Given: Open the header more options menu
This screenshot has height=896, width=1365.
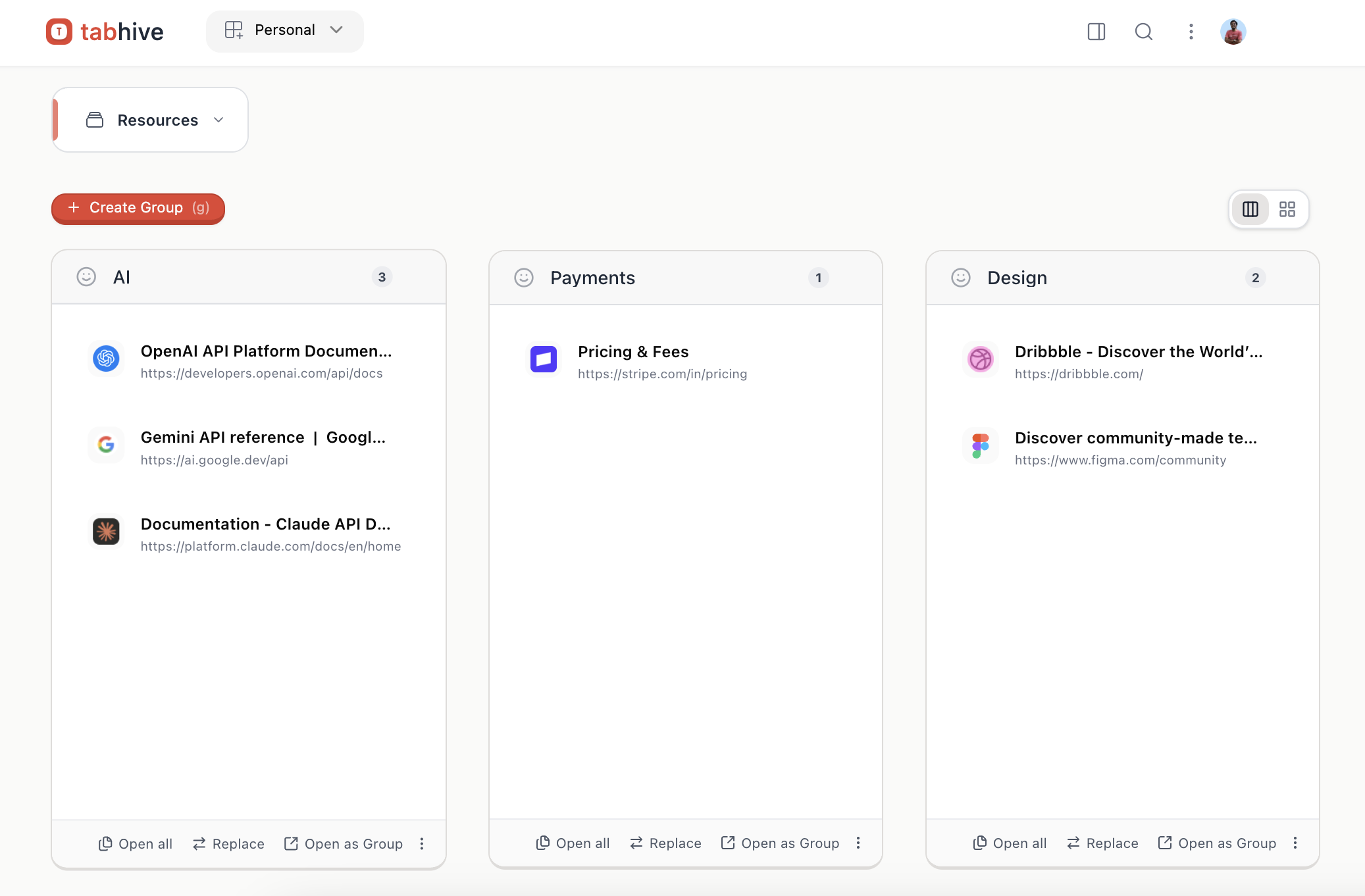Looking at the screenshot, I should click(x=1191, y=32).
